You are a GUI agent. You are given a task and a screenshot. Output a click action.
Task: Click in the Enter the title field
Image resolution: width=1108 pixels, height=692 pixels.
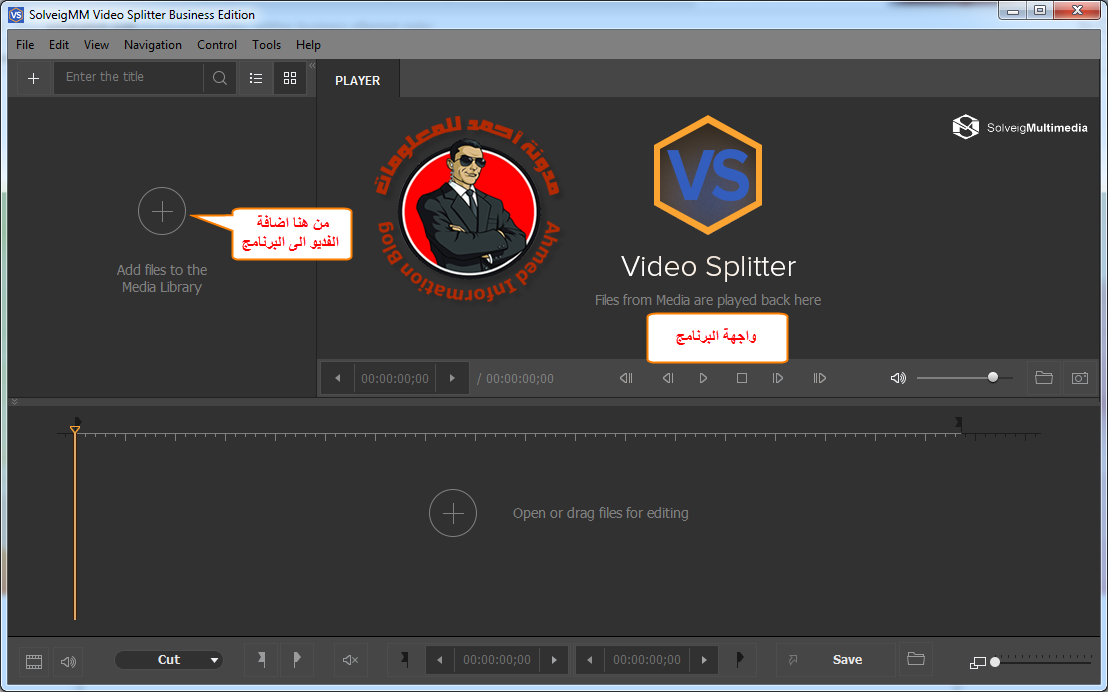[x=129, y=78]
